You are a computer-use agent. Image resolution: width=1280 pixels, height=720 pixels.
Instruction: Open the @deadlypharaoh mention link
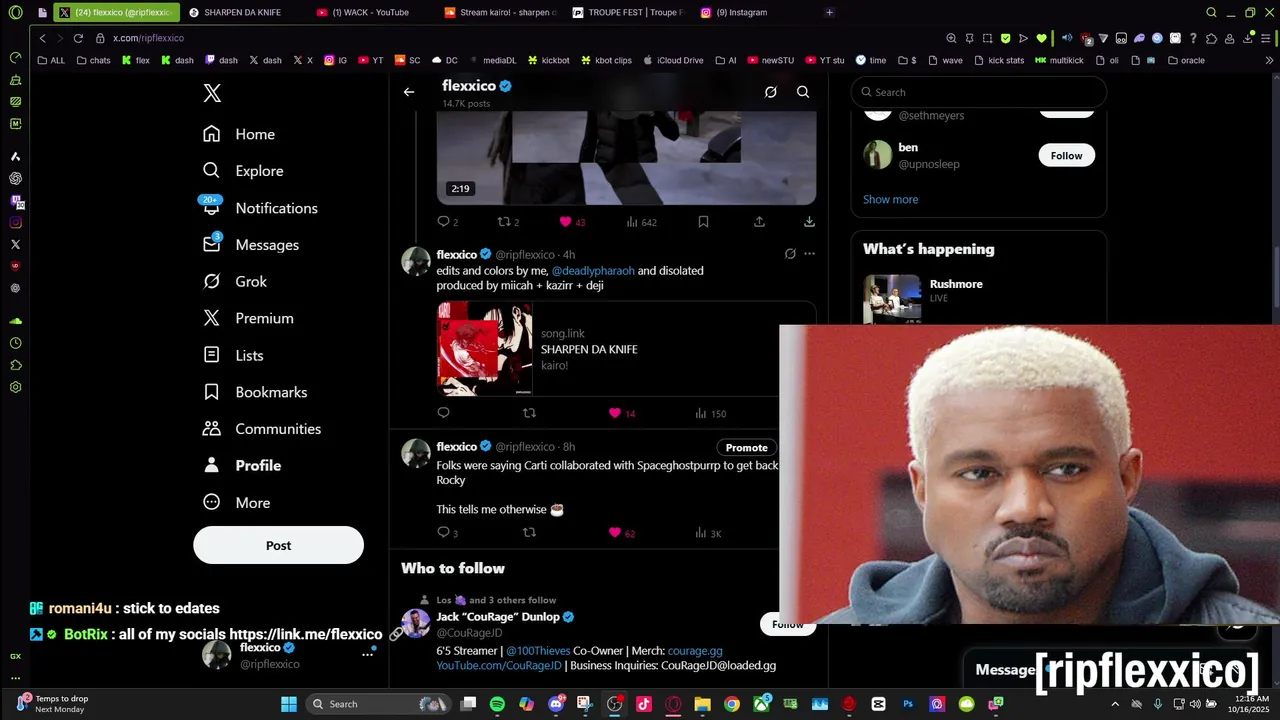click(x=593, y=271)
